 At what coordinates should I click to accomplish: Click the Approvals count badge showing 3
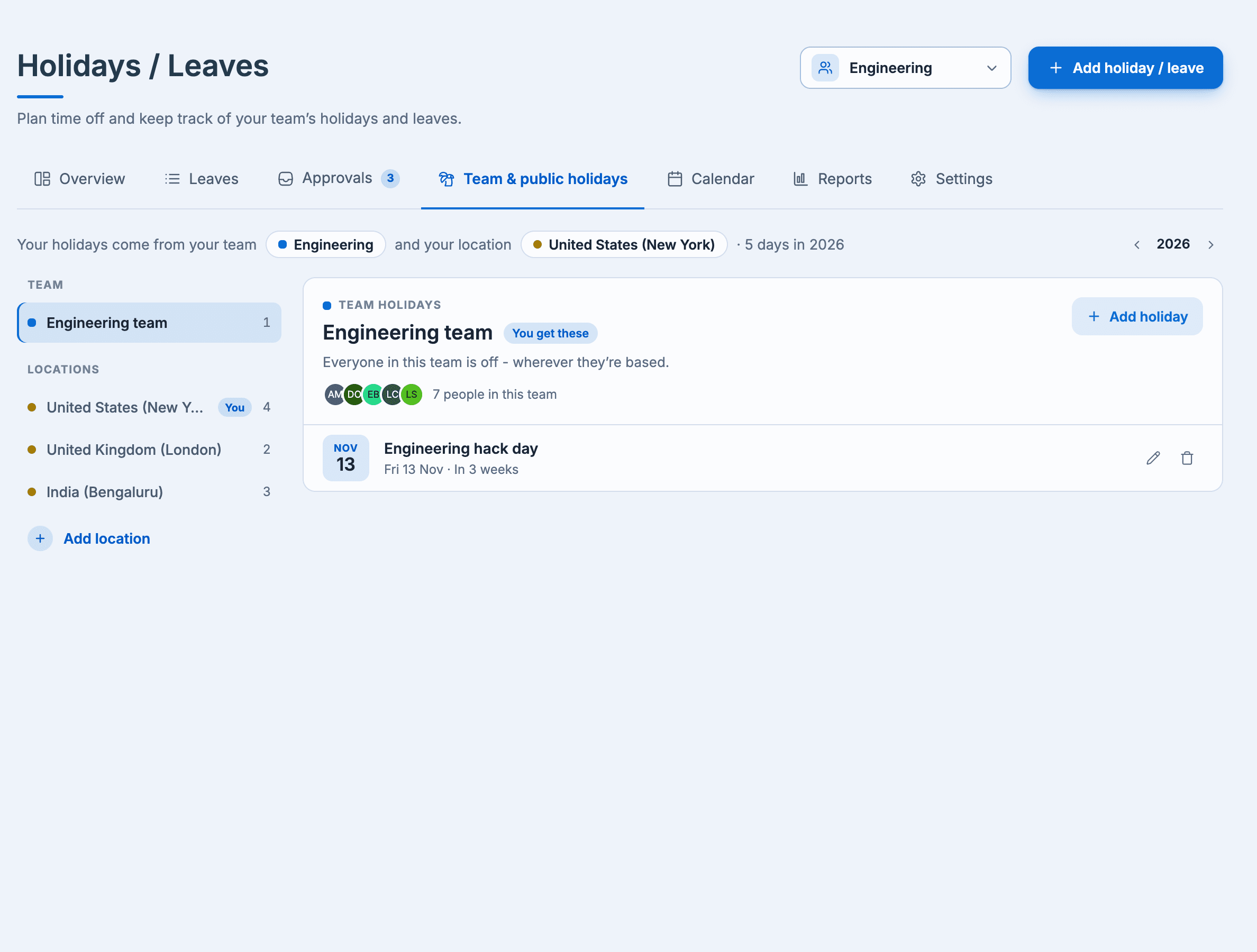coord(390,178)
